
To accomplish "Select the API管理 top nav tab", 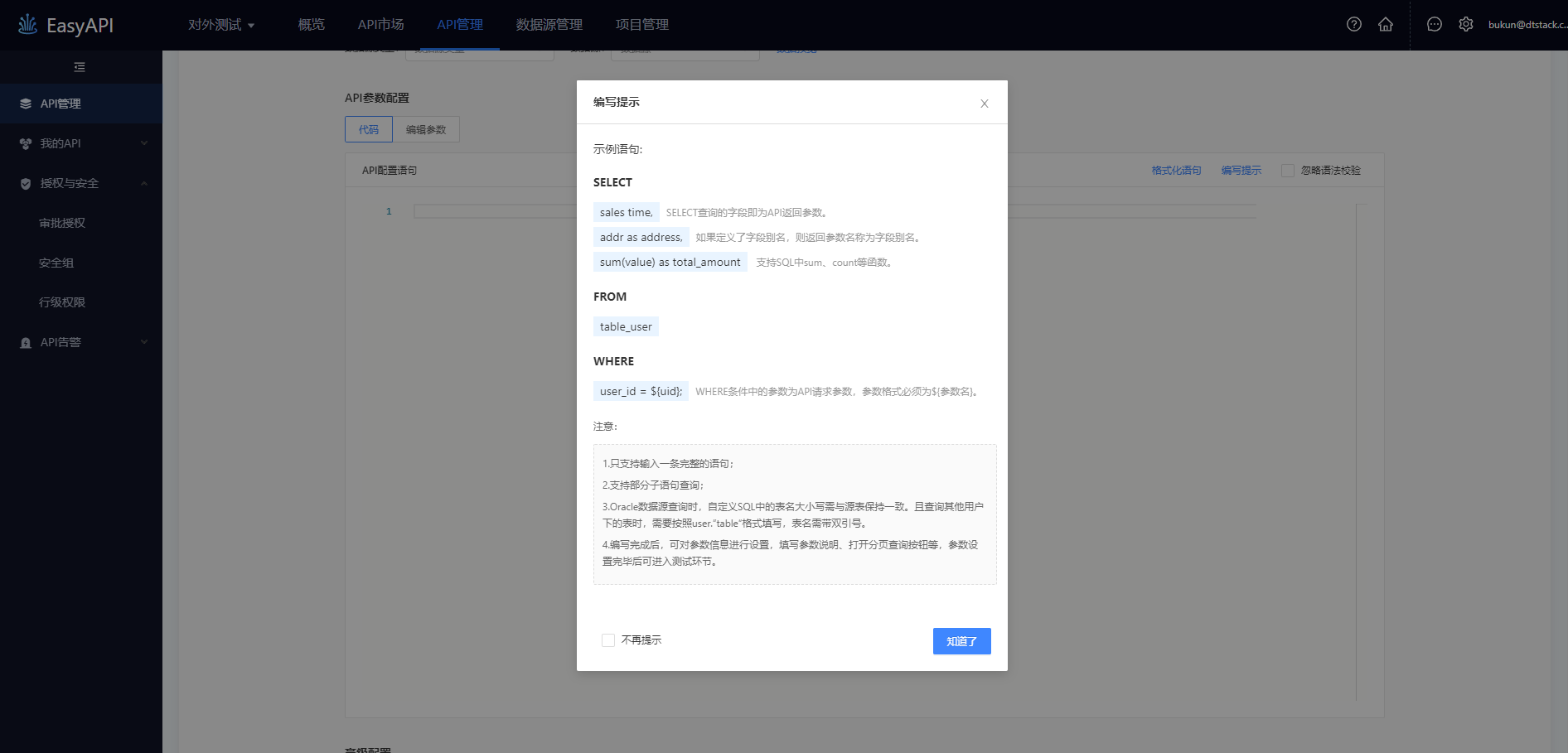I will (x=460, y=25).
